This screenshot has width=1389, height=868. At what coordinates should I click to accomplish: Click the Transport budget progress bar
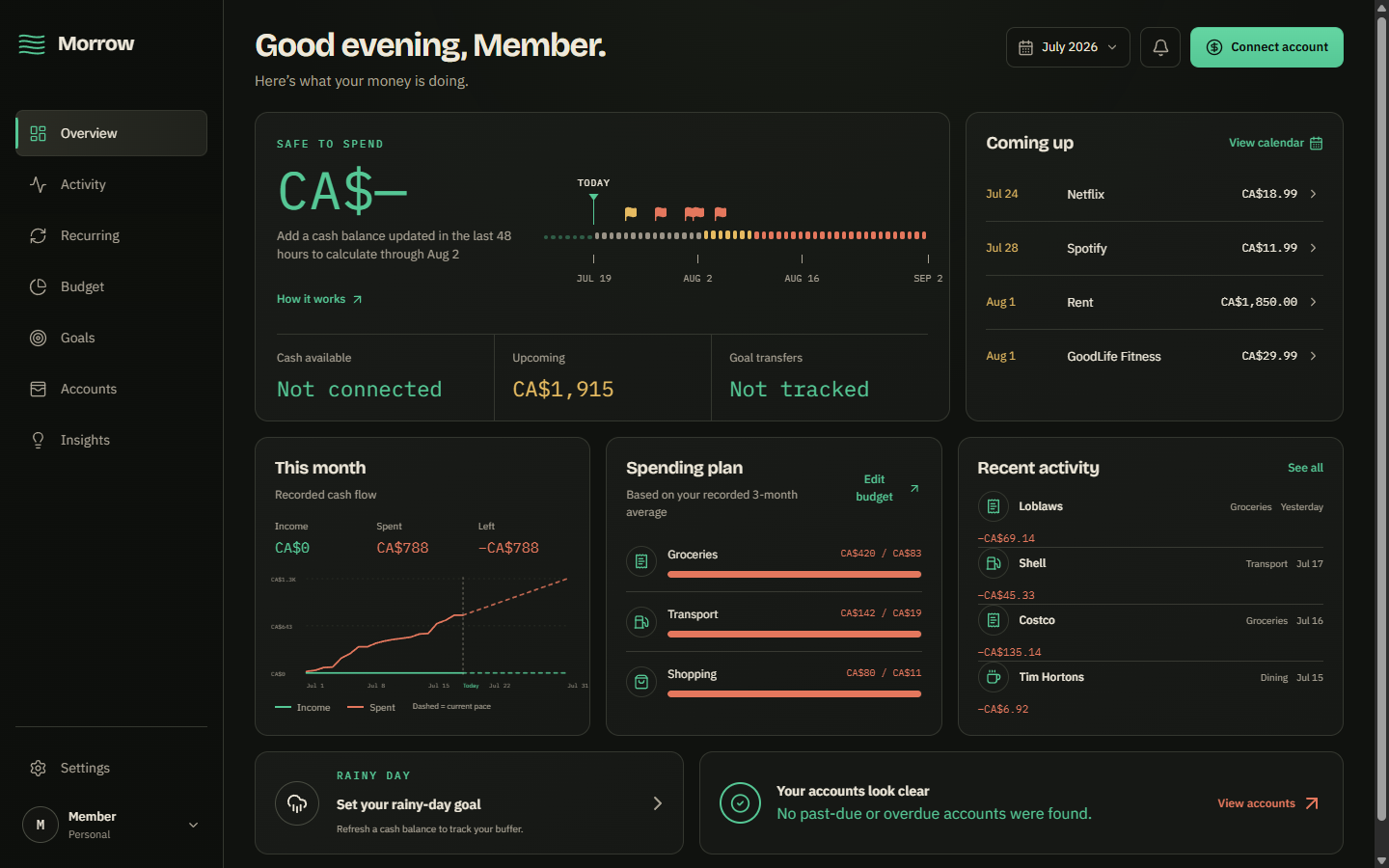tap(794, 634)
